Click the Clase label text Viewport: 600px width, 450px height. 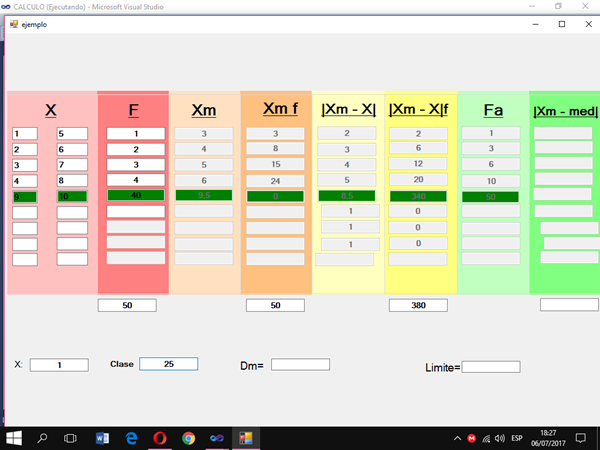[x=122, y=364]
